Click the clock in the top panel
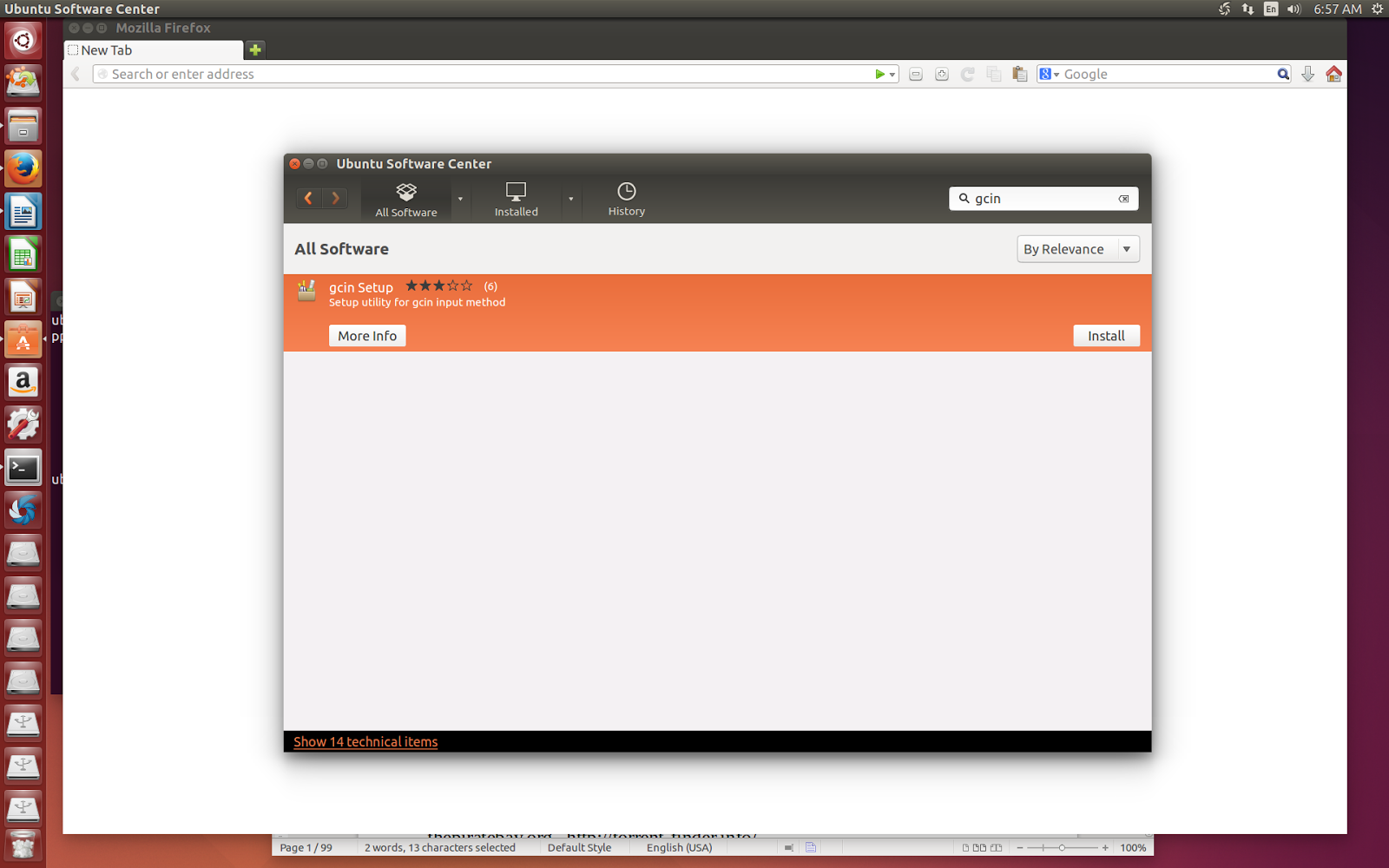Screen dimensions: 1389x868 pos(1337,9)
